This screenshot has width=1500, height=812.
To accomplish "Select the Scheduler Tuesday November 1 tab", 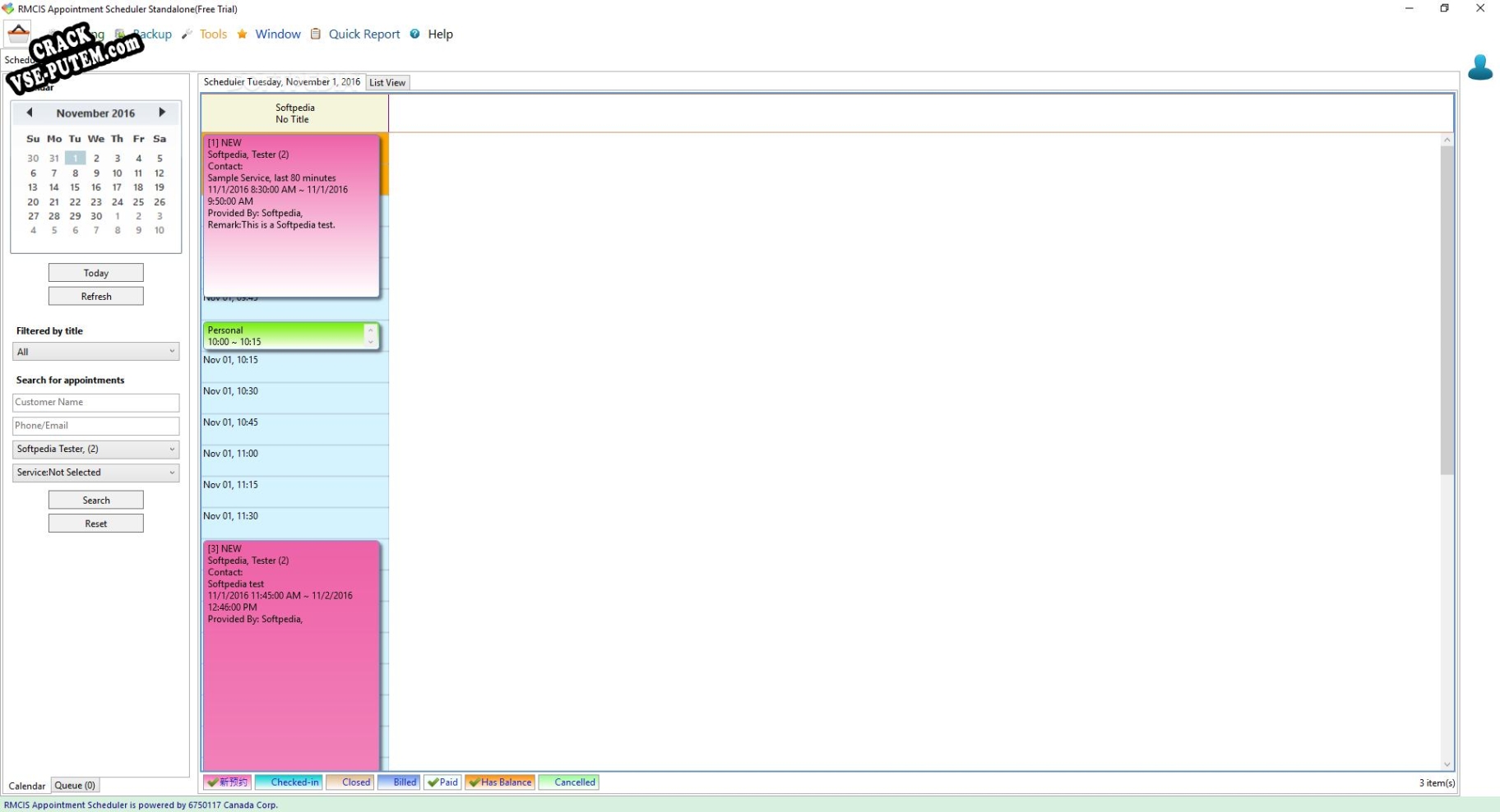I will 282,82.
